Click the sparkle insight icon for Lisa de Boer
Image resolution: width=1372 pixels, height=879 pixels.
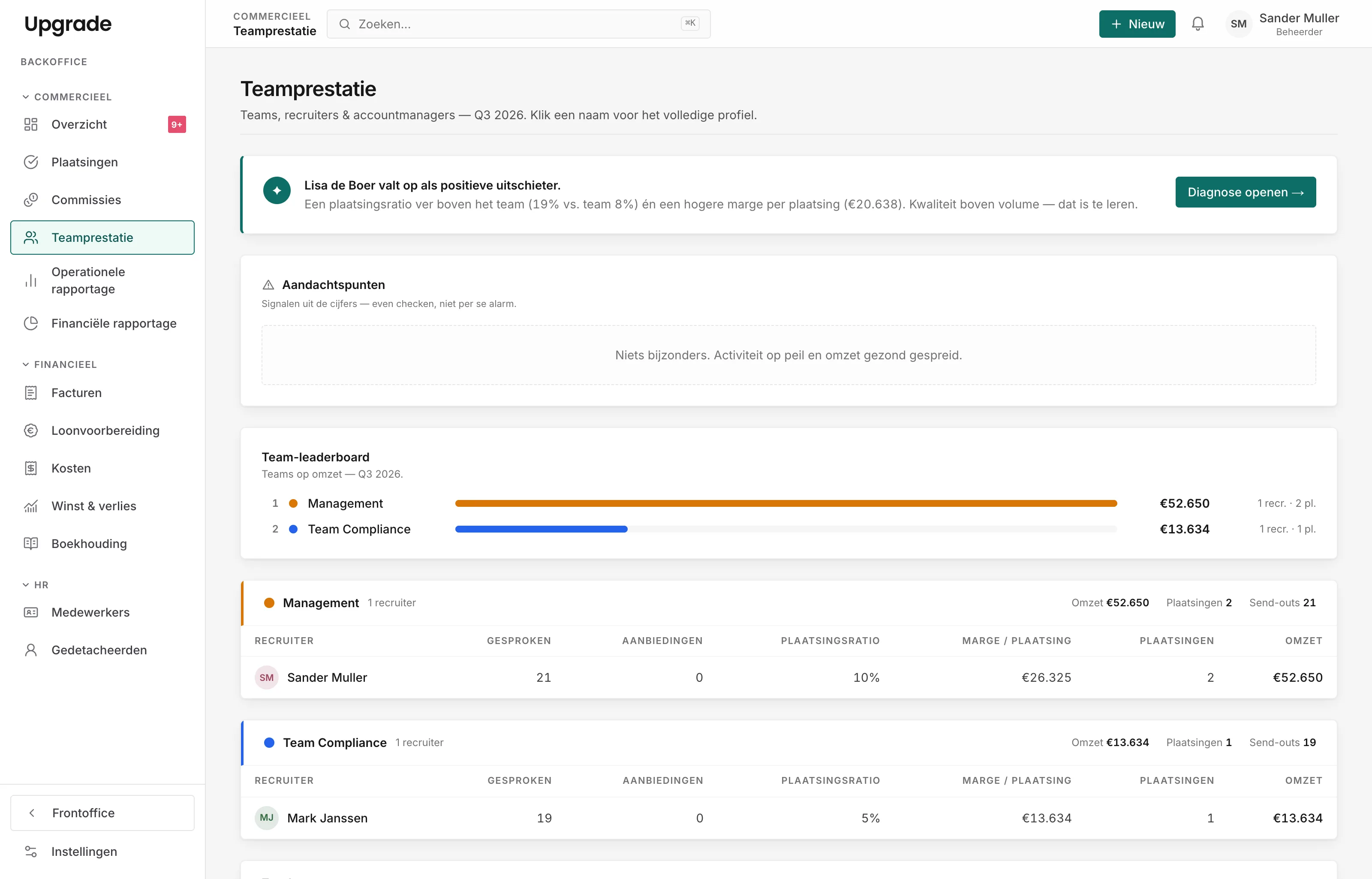coord(277,191)
